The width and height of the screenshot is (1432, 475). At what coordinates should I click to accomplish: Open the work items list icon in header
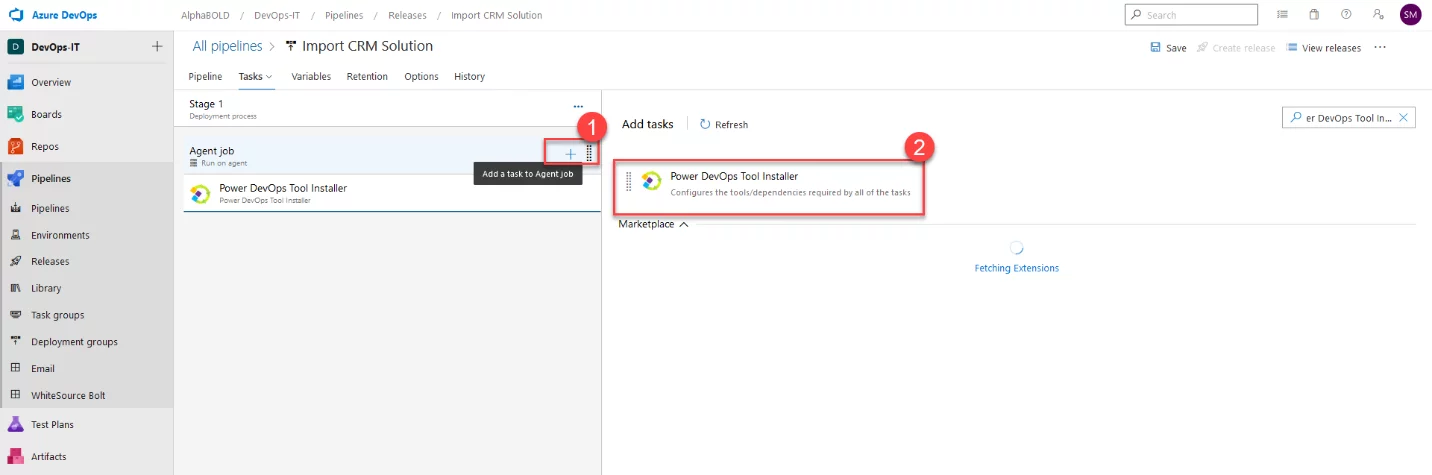click(x=1282, y=15)
